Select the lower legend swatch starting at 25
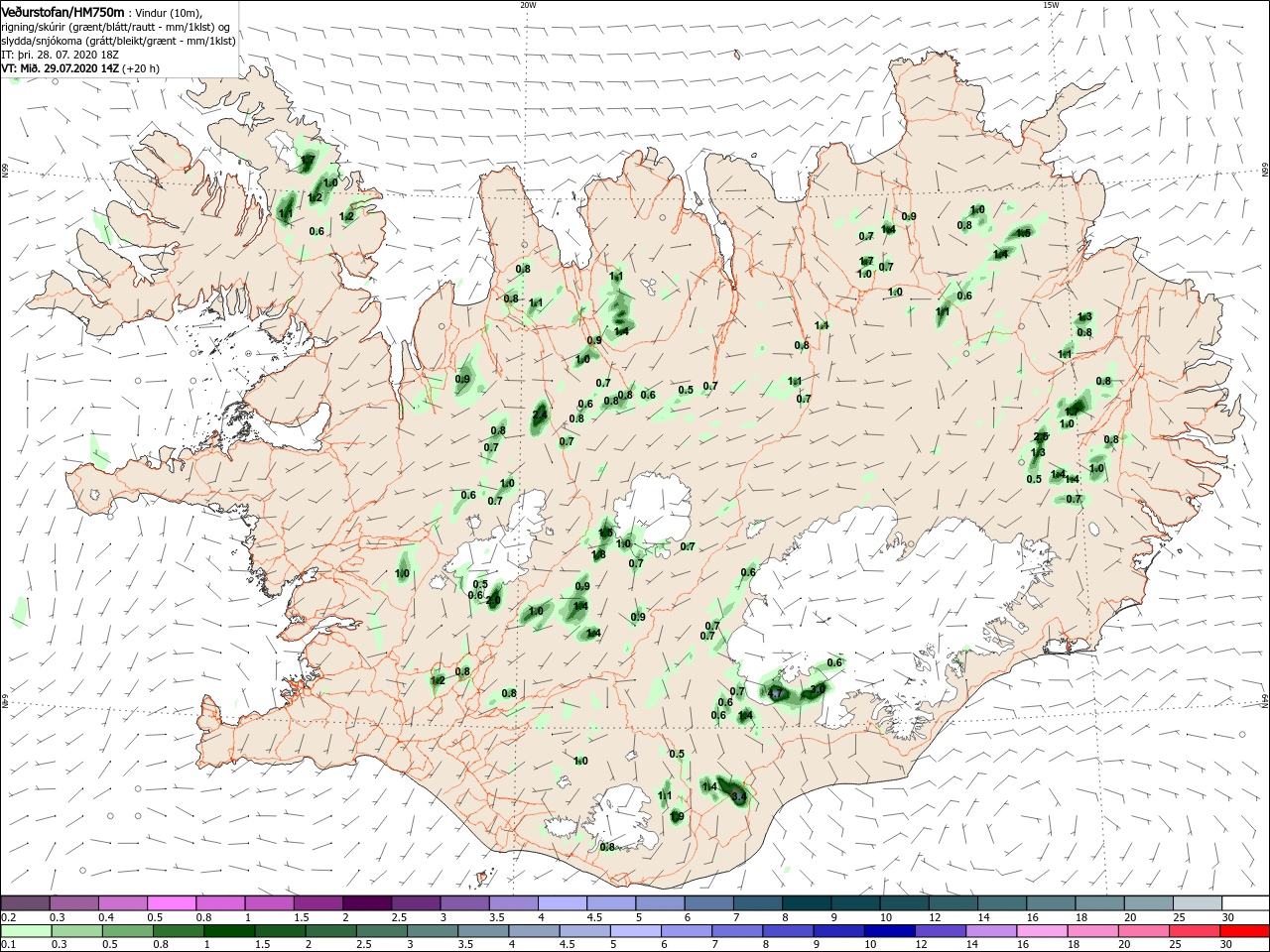The height and width of the screenshot is (952, 1270). tap(1194, 931)
